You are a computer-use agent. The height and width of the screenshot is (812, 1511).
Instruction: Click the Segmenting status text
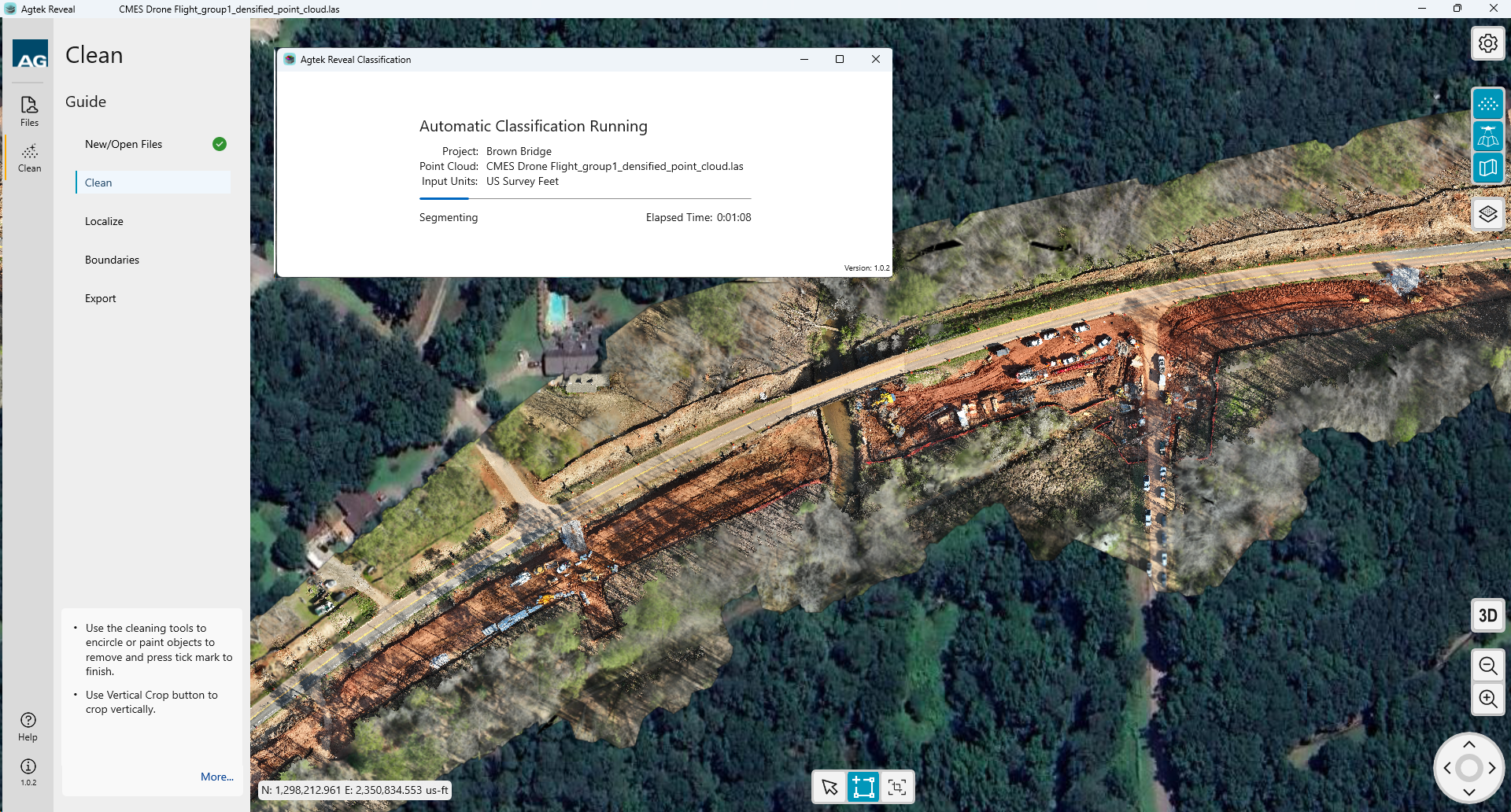coord(449,217)
